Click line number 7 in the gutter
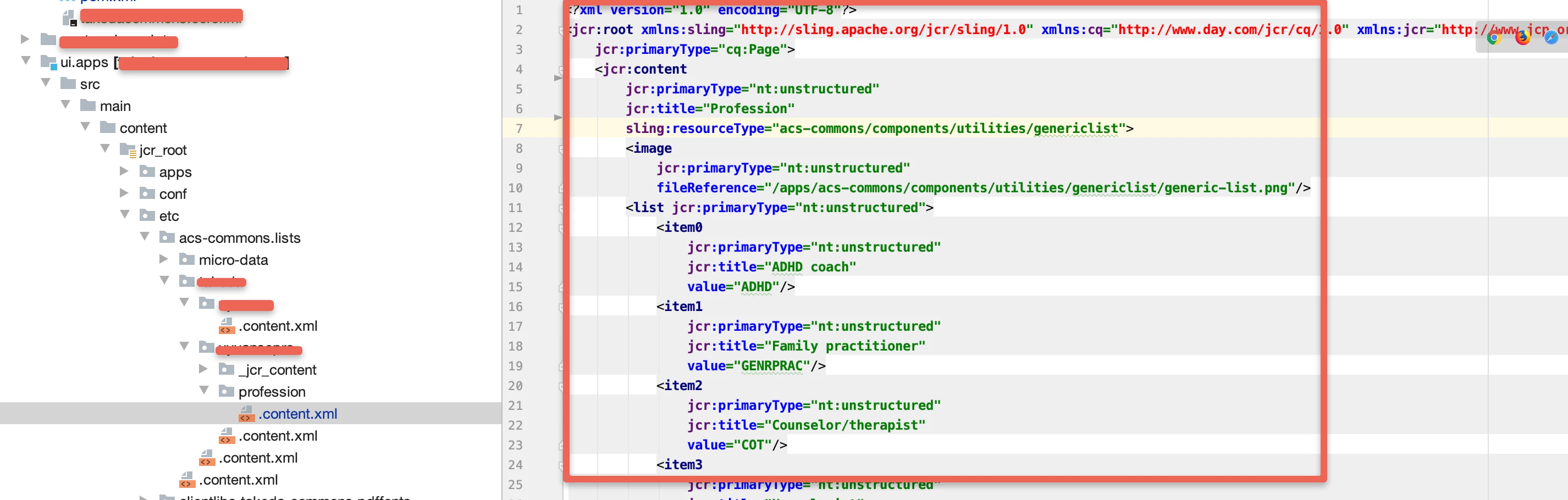Image resolution: width=1568 pixels, height=500 pixels. click(519, 129)
